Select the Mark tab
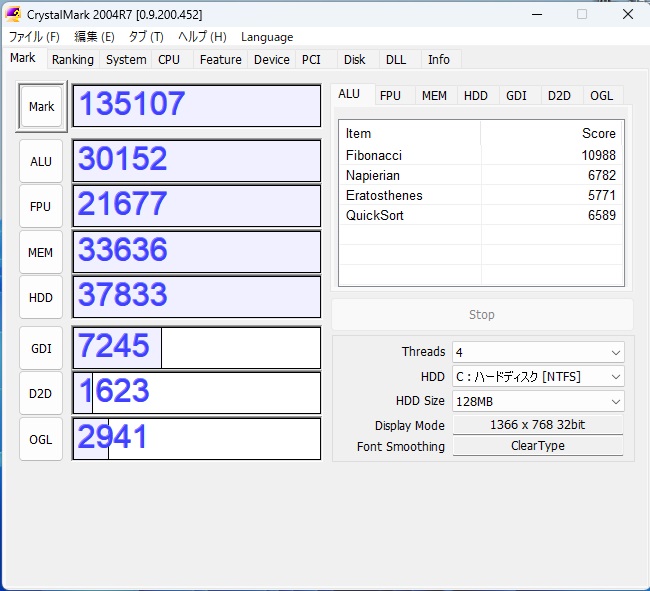The width and height of the screenshot is (650, 591). click(x=23, y=58)
